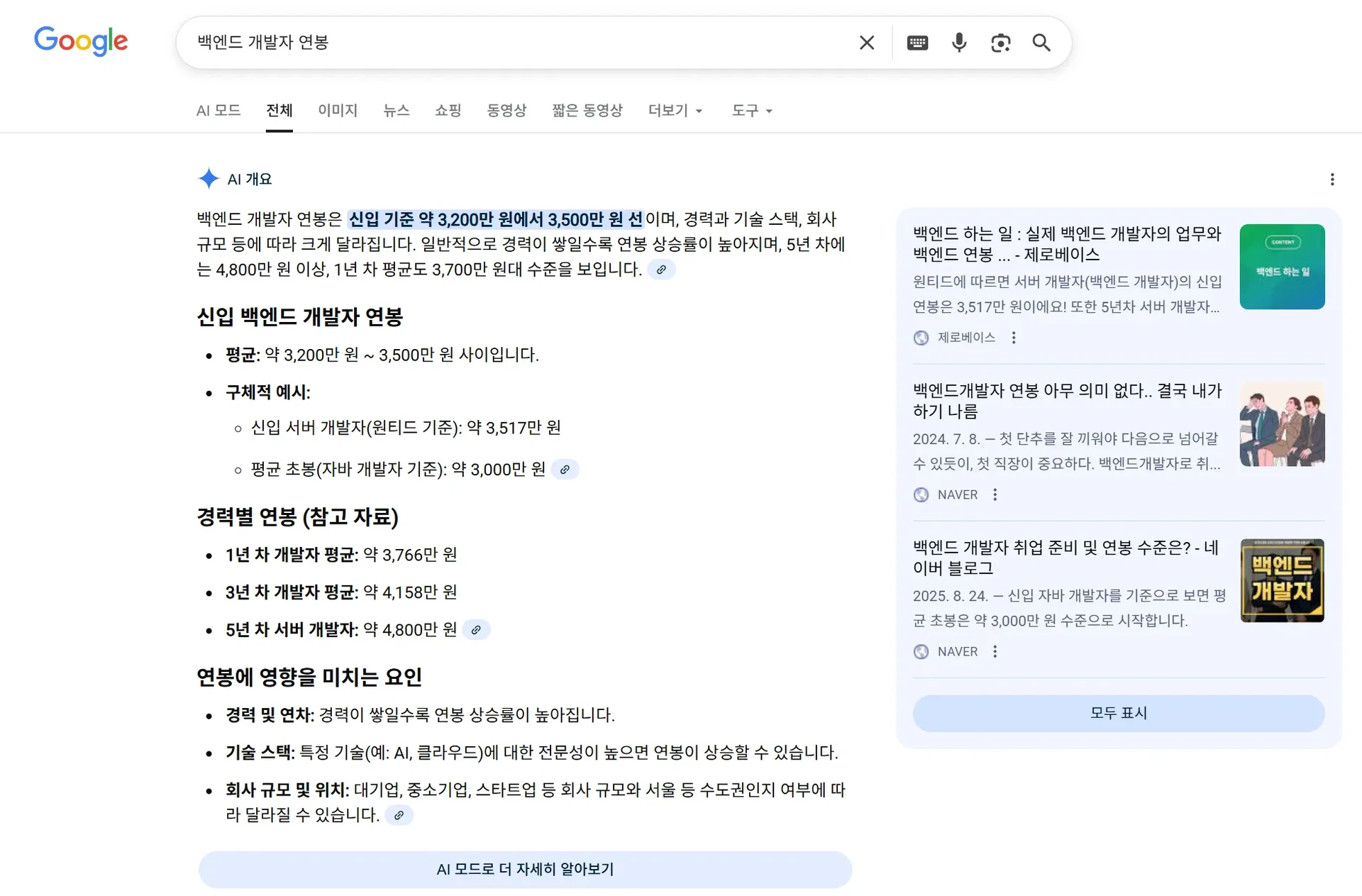Open the 더보기 dropdown
1362x896 pixels.
[675, 111]
